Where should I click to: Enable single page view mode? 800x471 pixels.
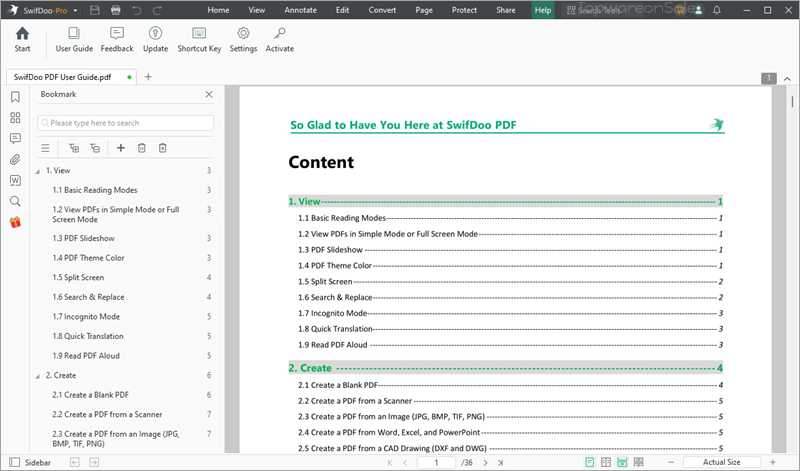(590, 462)
